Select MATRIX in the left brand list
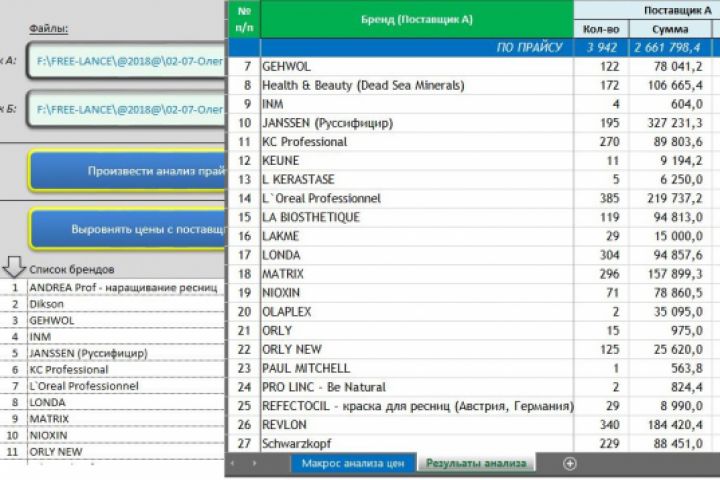The height and width of the screenshot is (480, 720). pos(126,419)
